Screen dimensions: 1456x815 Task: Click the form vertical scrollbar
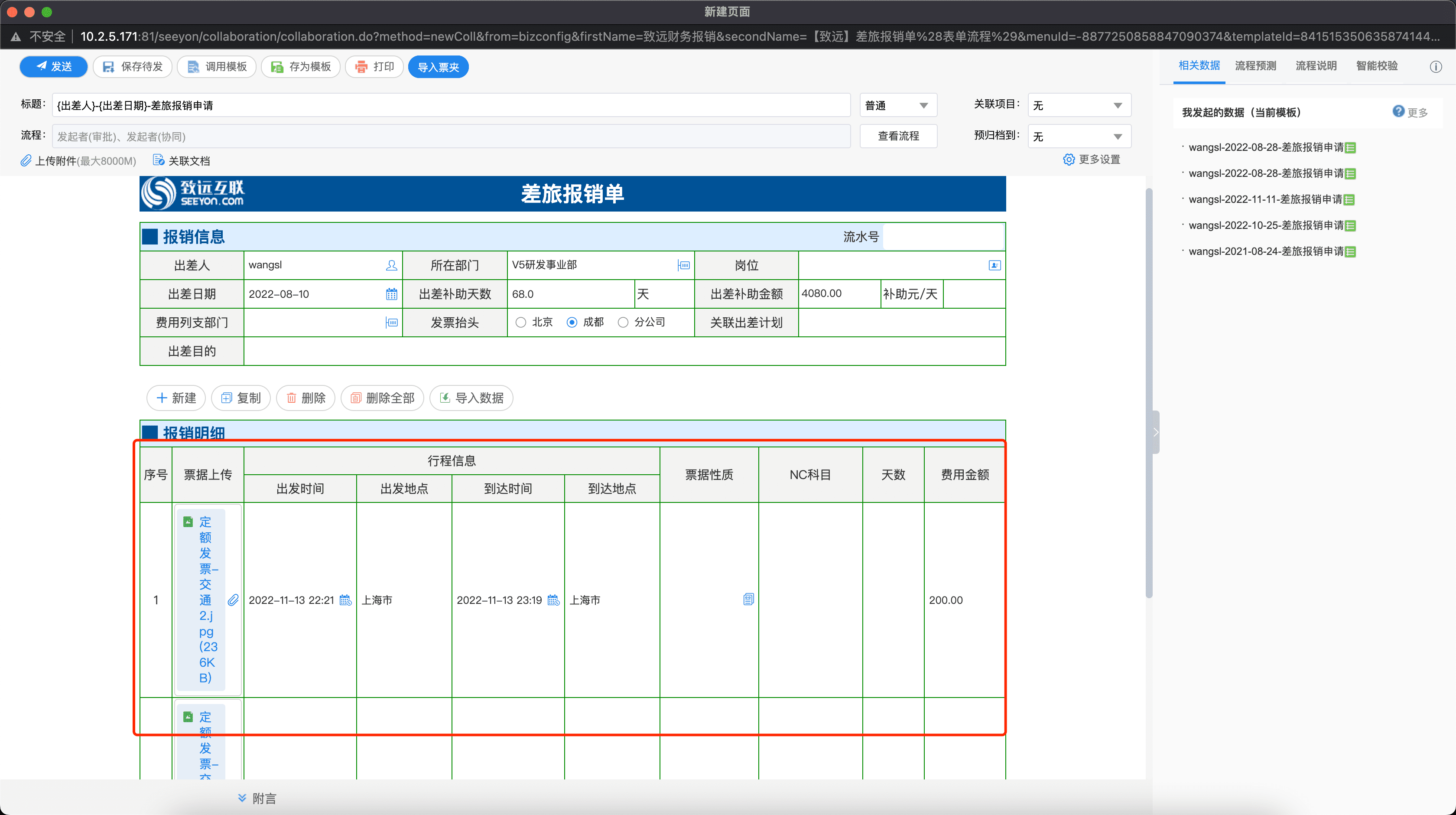point(1148,393)
